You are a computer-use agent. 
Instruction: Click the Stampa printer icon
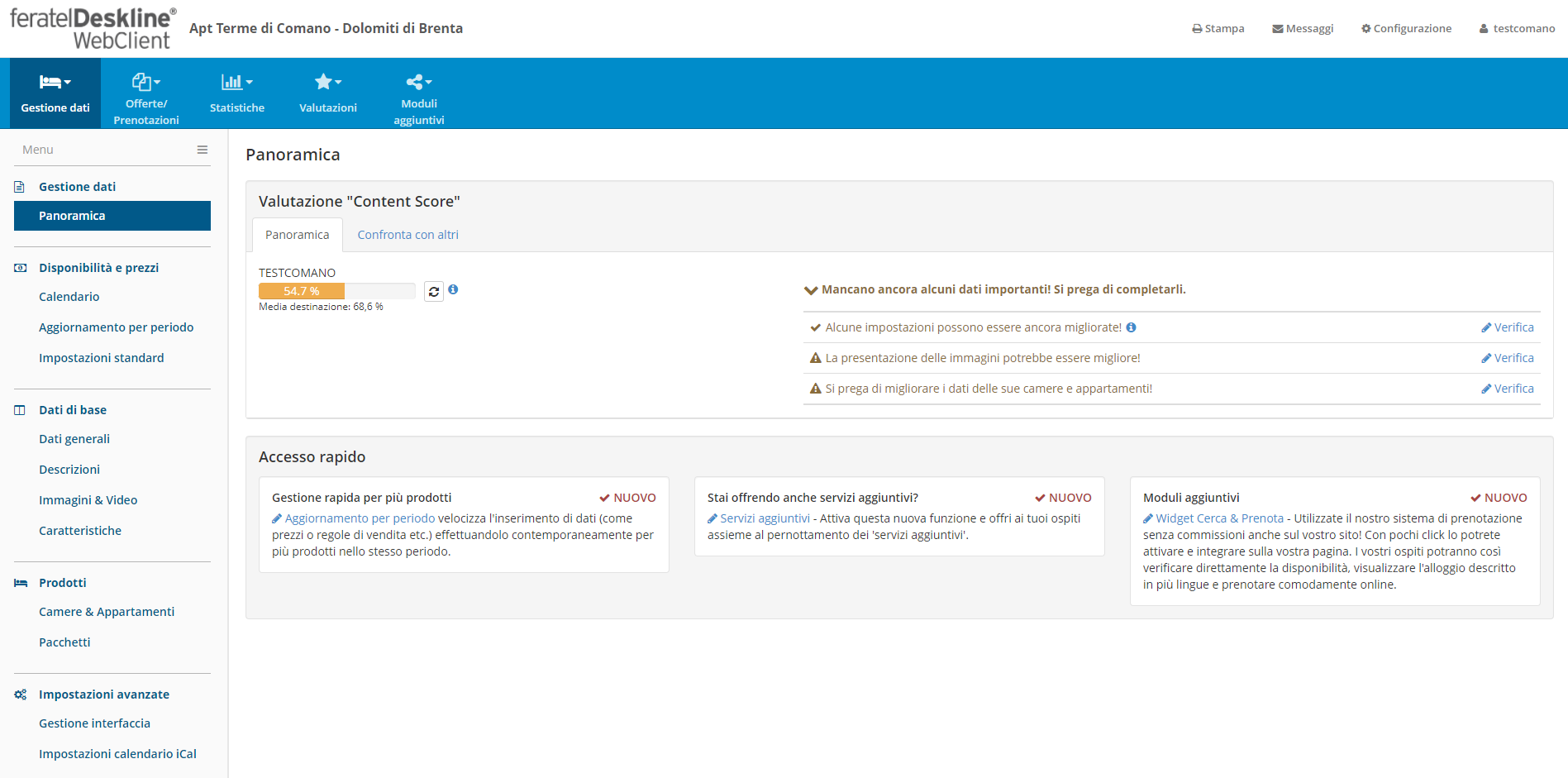(x=1196, y=29)
